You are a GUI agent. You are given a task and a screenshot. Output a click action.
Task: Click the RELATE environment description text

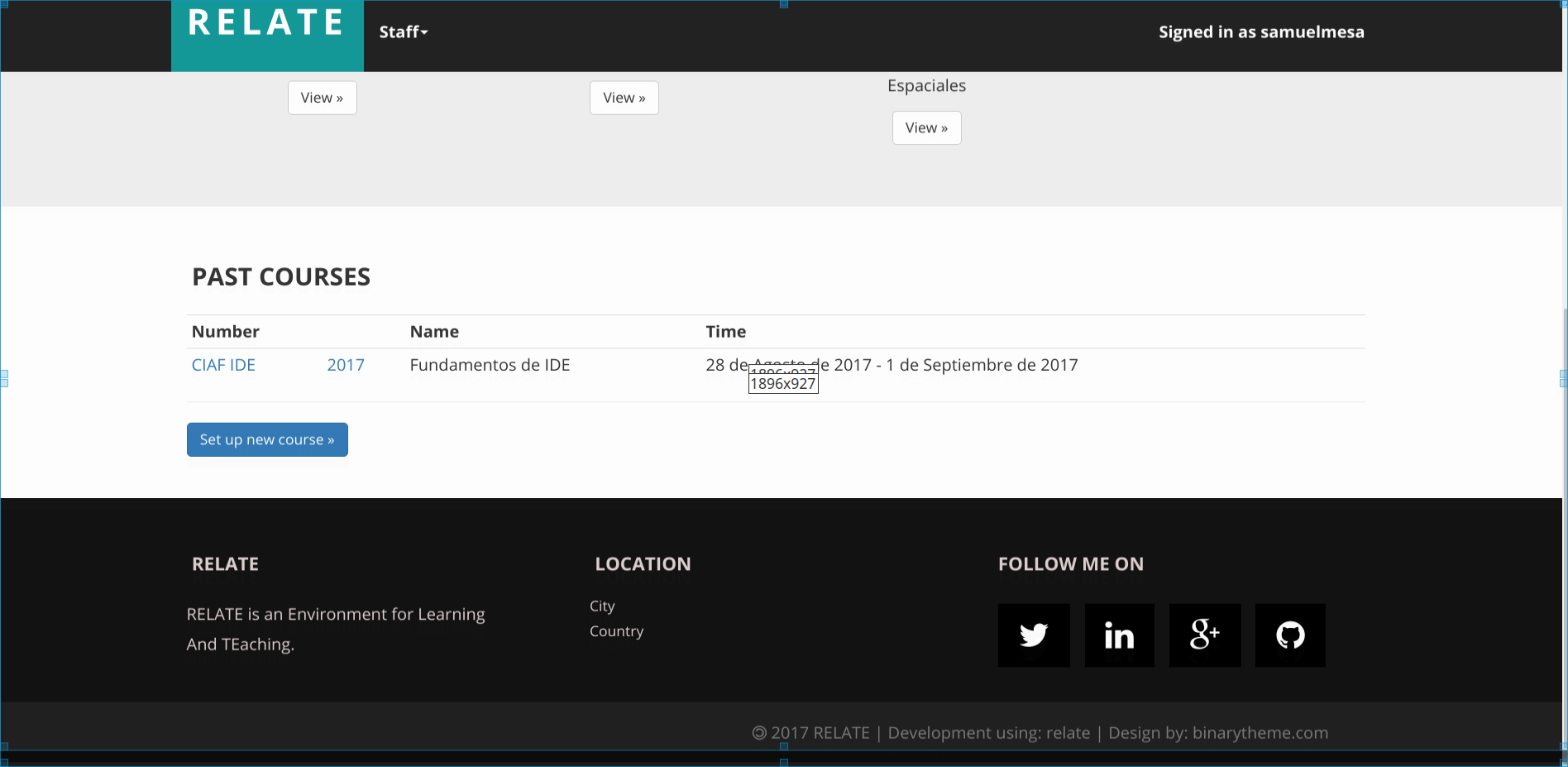(x=336, y=630)
